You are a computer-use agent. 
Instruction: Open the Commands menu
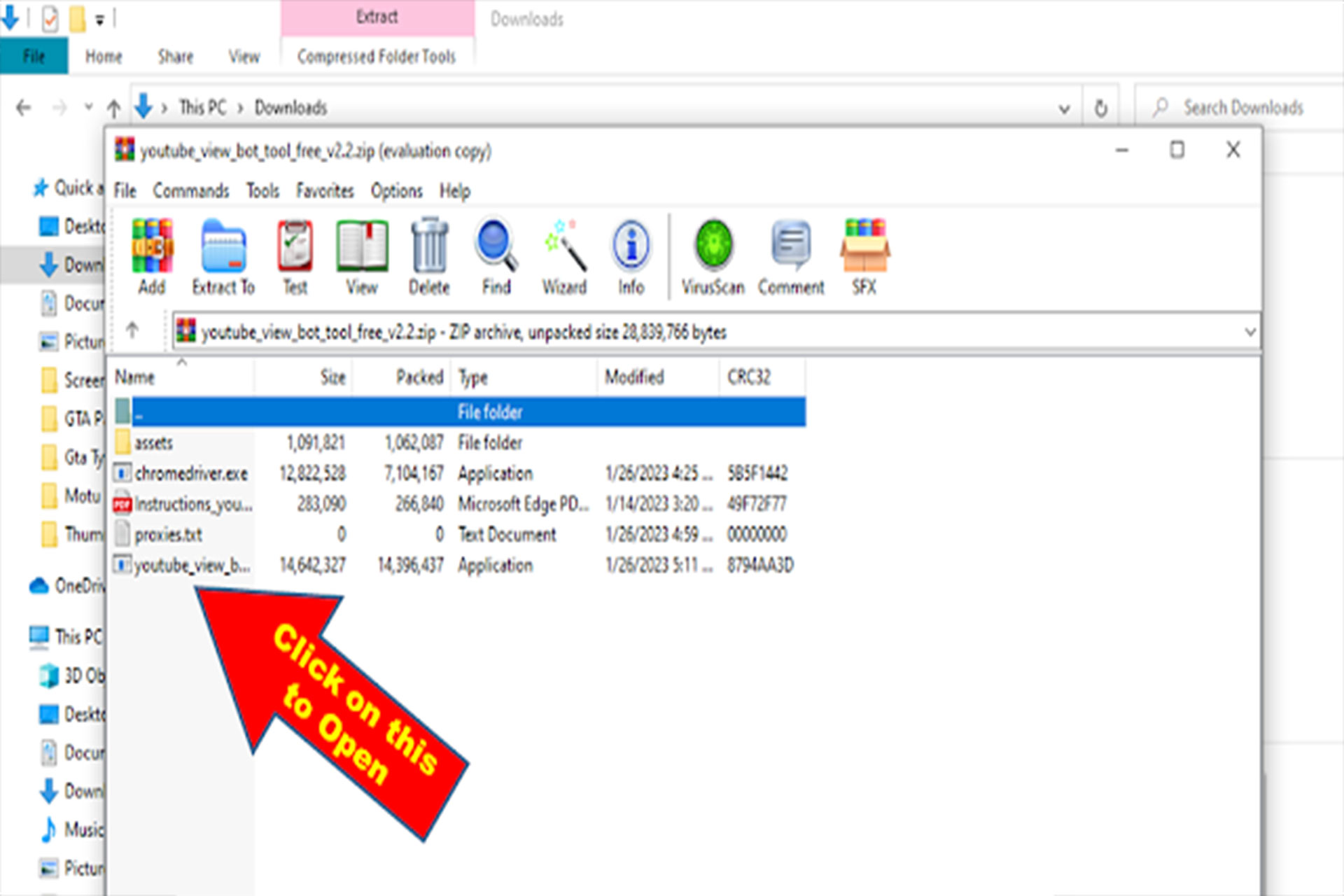[x=191, y=190]
